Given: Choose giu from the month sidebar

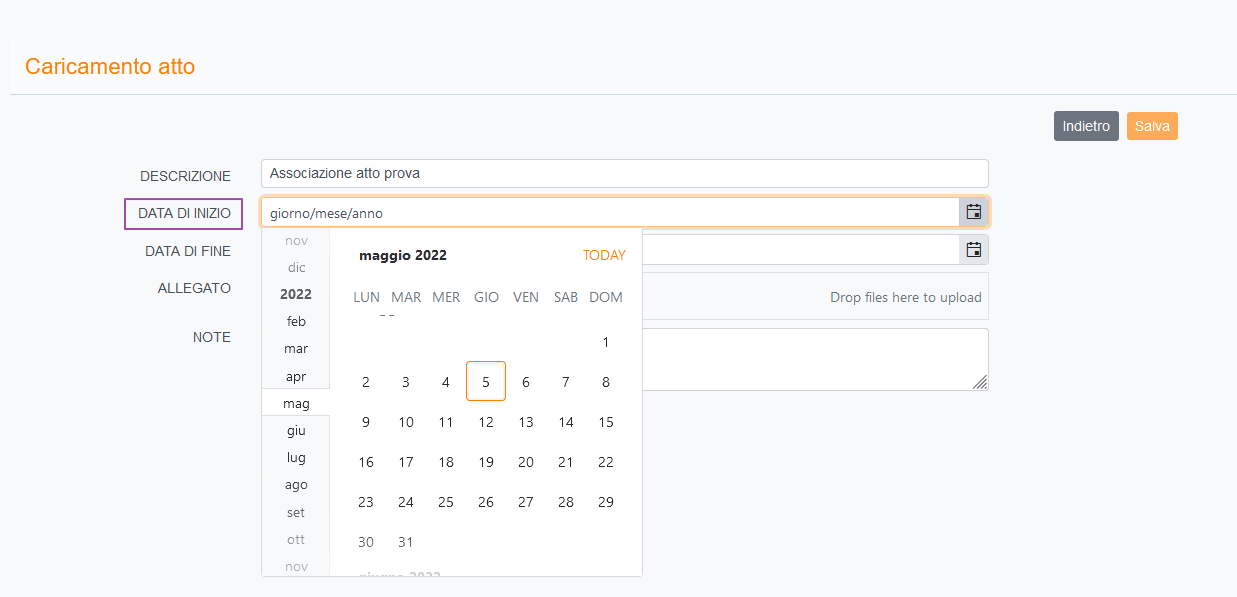Looking at the screenshot, I should [x=296, y=430].
